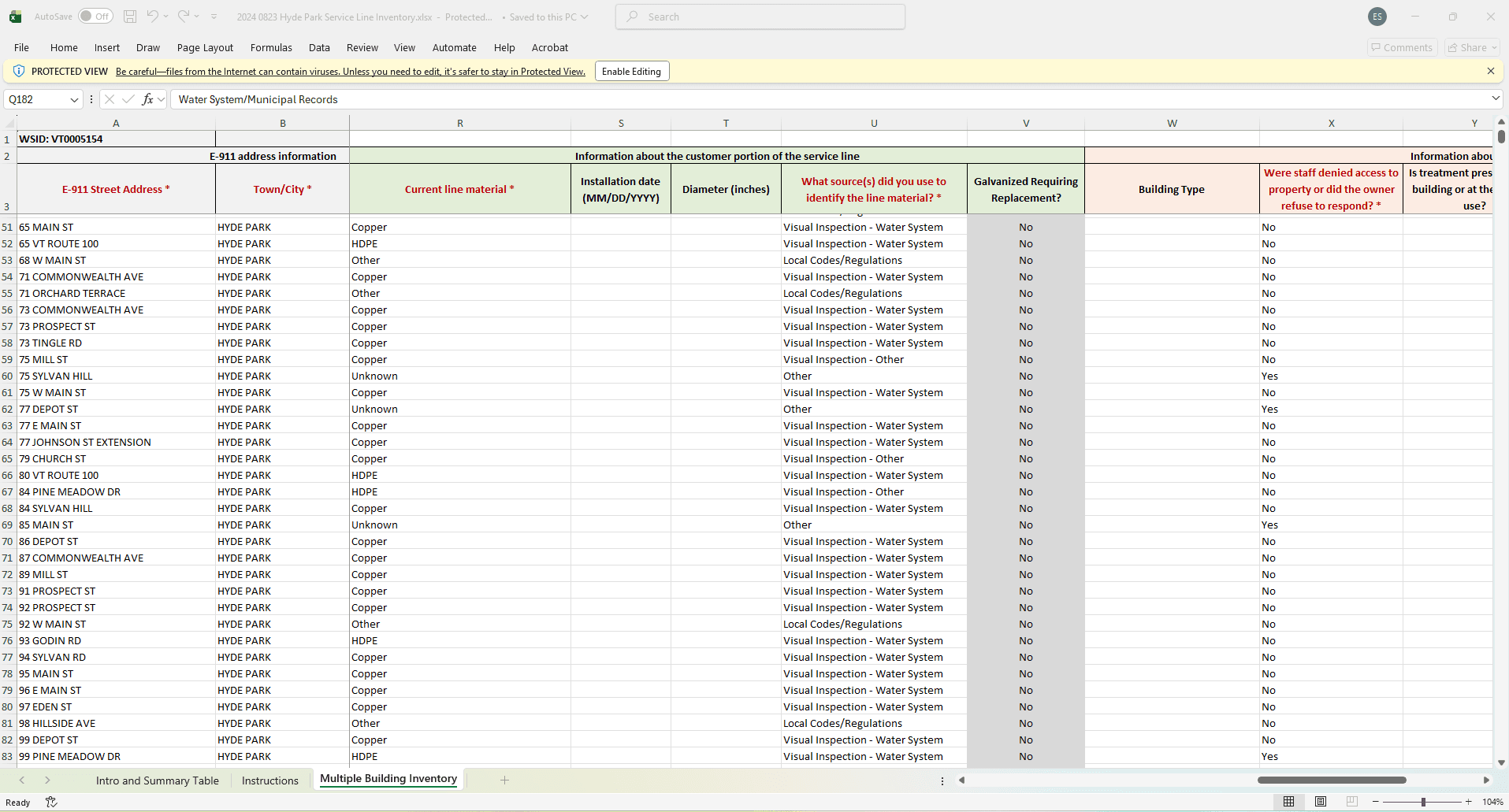
Task: Open the Help tab
Action: click(504, 47)
